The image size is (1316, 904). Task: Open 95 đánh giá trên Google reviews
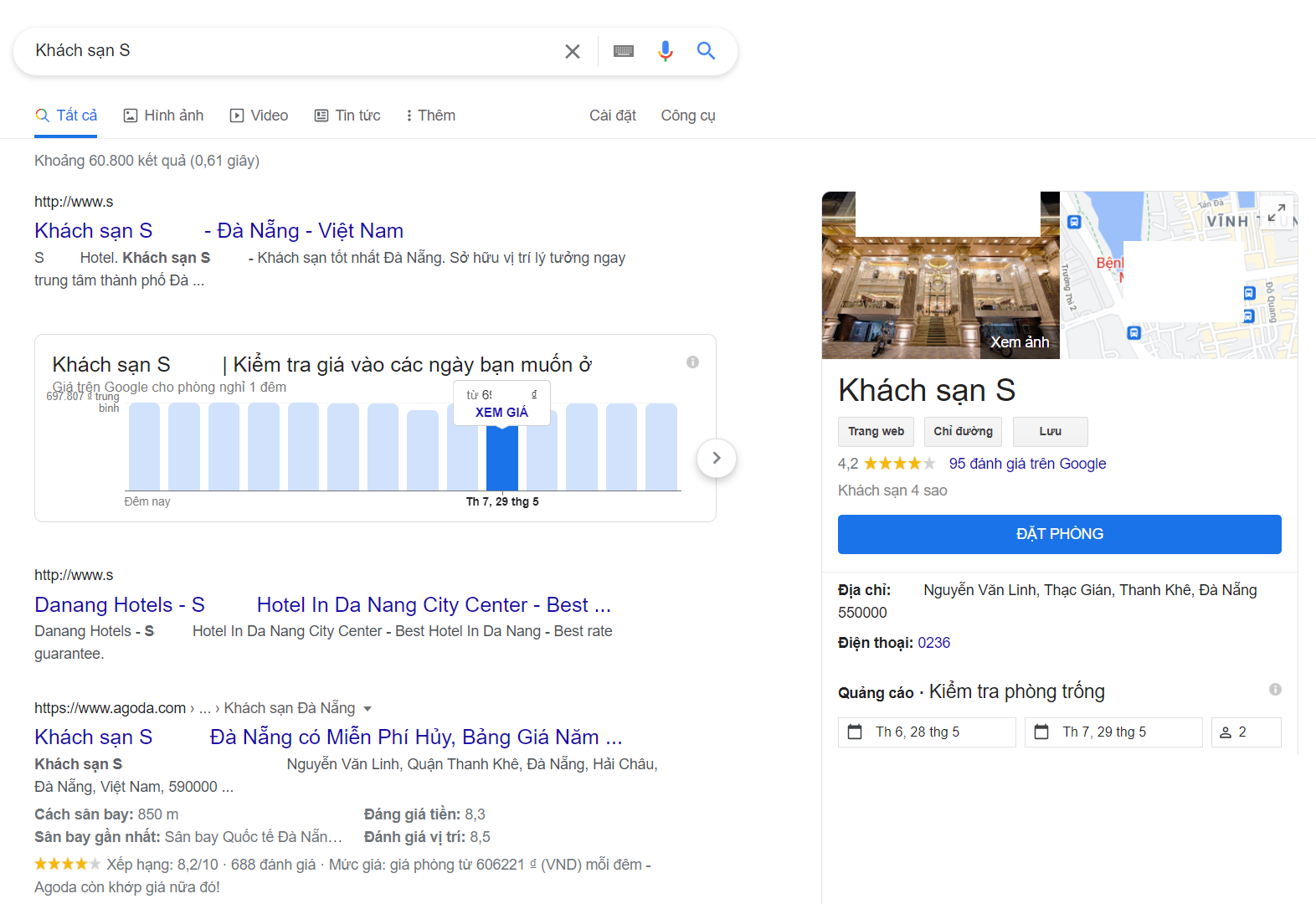(1027, 464)
